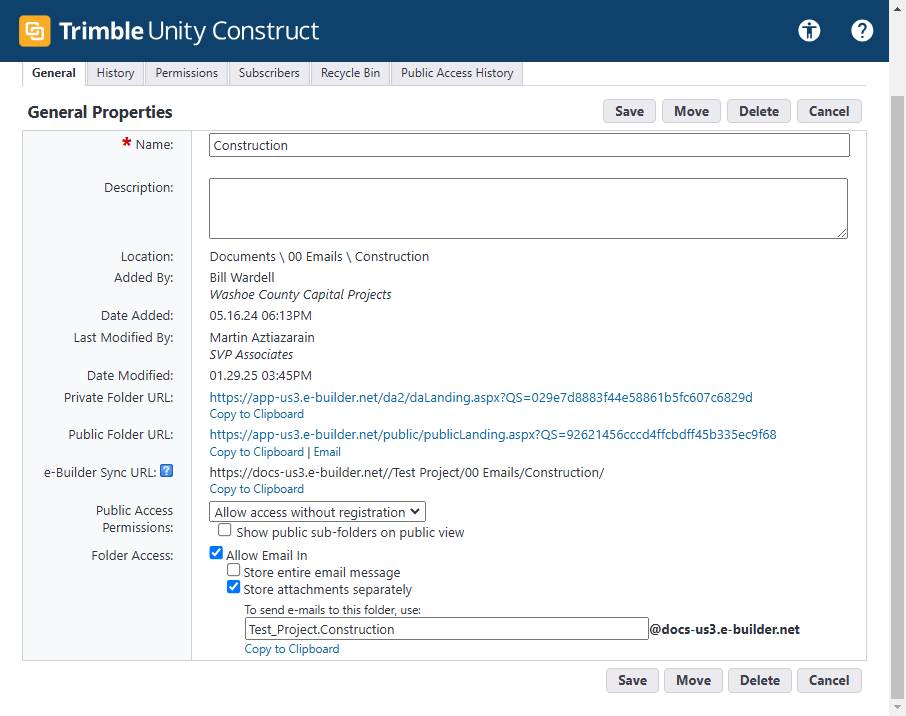Image resolution: width=906 pixels, height=716 pixels.
Task: Open the accessibility options icon
Action: pyautogui.click(x=809, y=30)
